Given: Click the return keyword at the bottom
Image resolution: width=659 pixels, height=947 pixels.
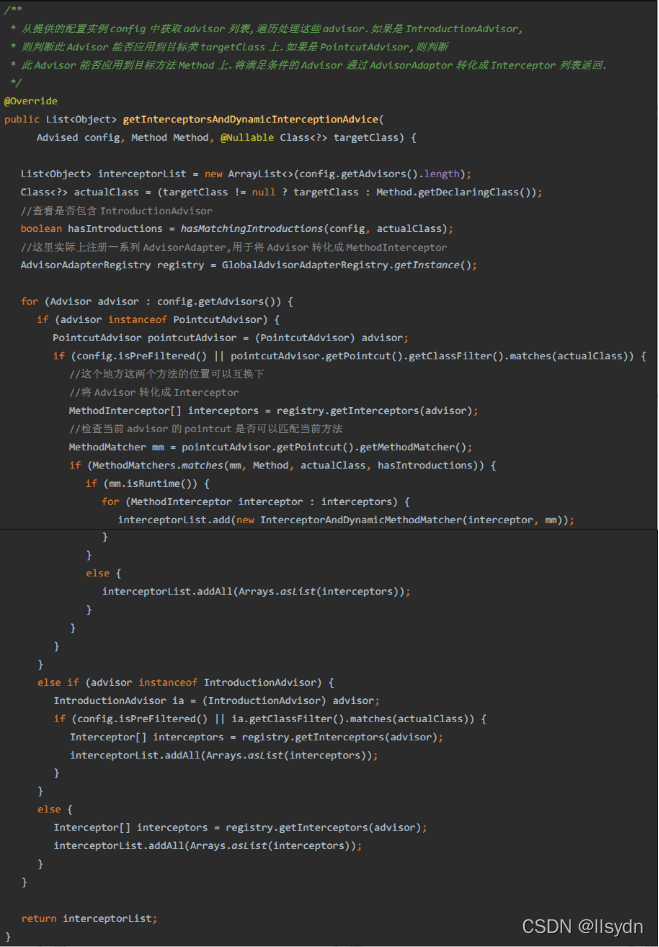Looking at the screenshot, I should click(x=39, y=919).
